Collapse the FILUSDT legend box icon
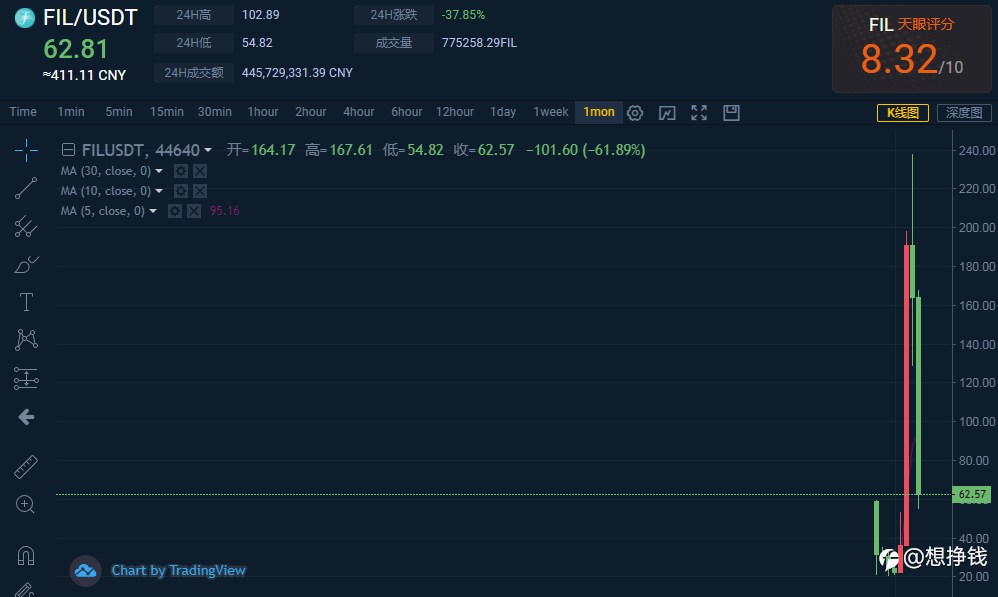The height and width of the screenshot is (597, 998). coord(68,150)
